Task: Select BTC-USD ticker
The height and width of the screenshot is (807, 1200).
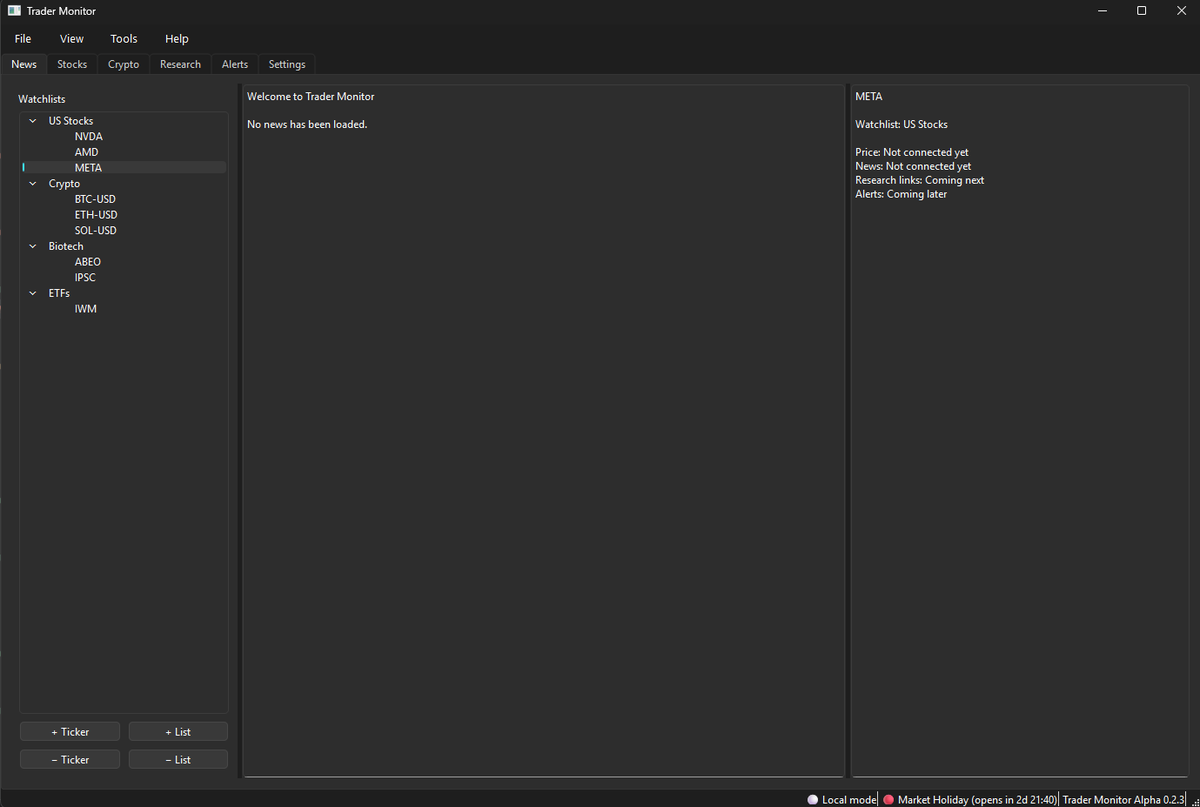Action: (x=95, y=199)
